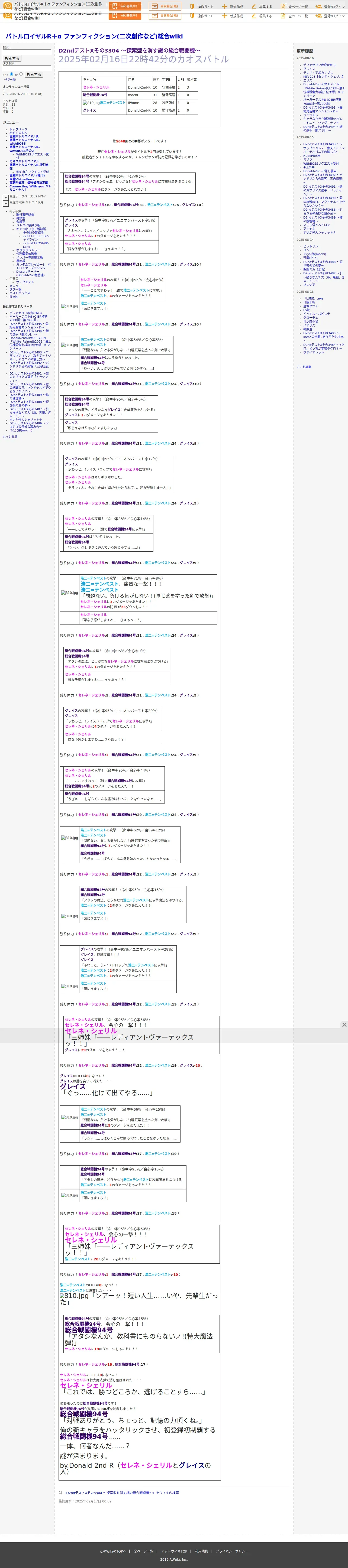Open ピレトリン in update history
The image size is (348, 1568).
311,246
